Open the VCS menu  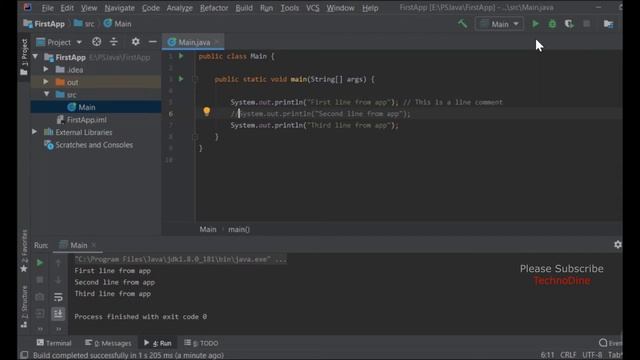[313, 8]
